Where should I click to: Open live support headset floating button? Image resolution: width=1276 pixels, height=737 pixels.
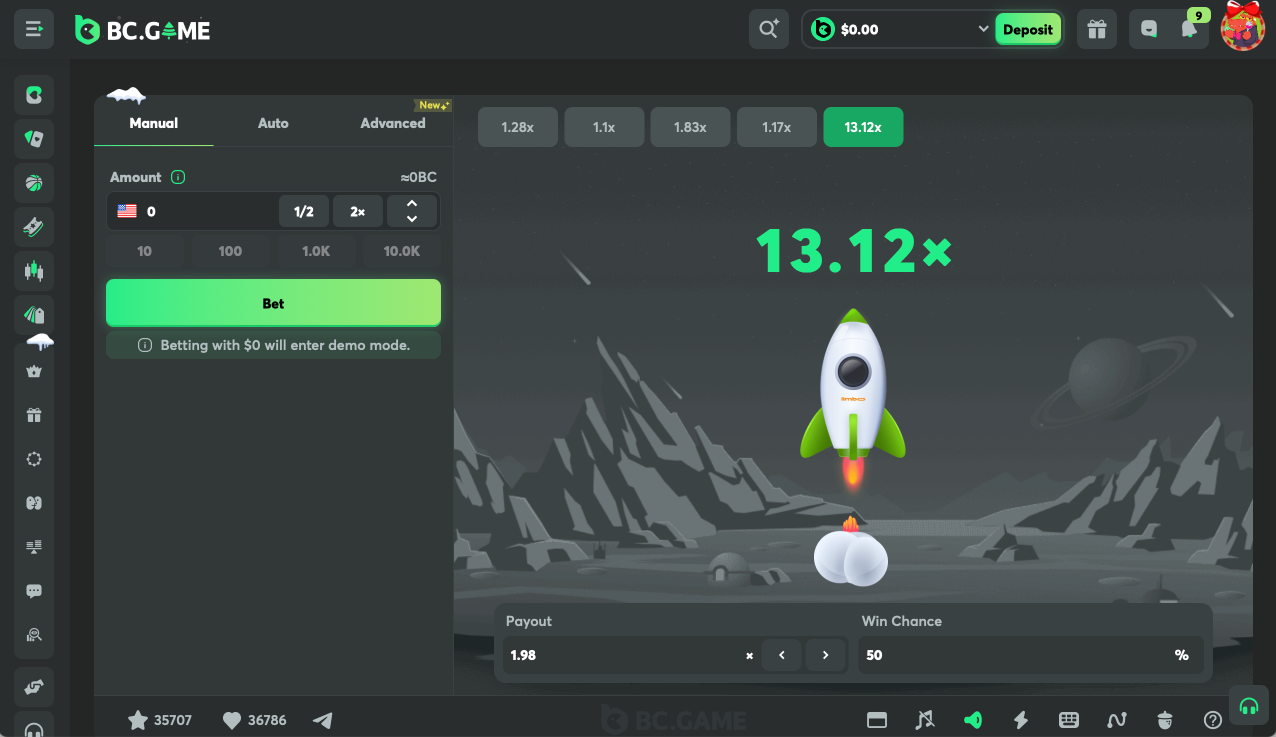tap(1248, 705)
